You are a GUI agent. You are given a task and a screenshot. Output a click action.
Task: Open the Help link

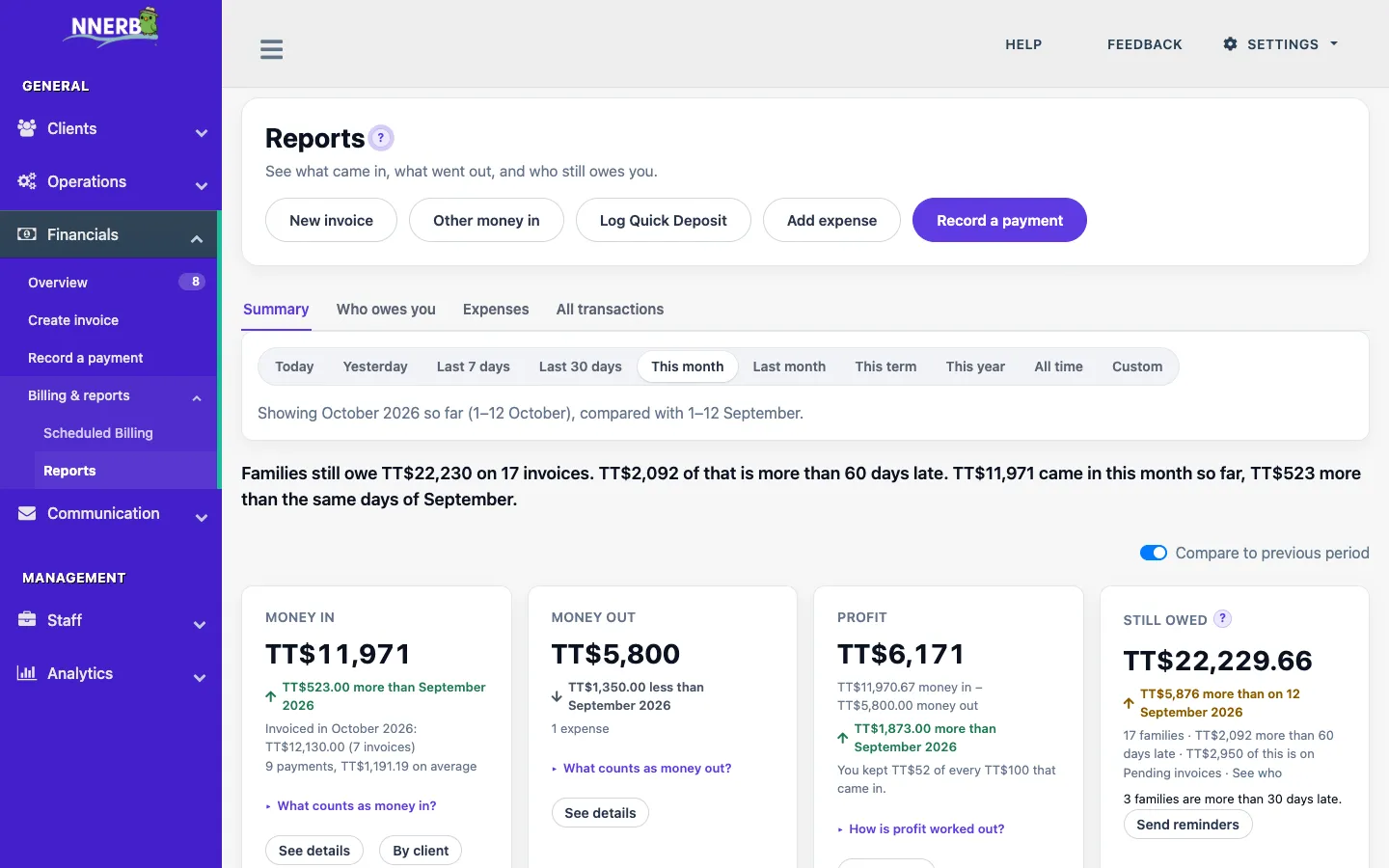(x=1023, y=44)
